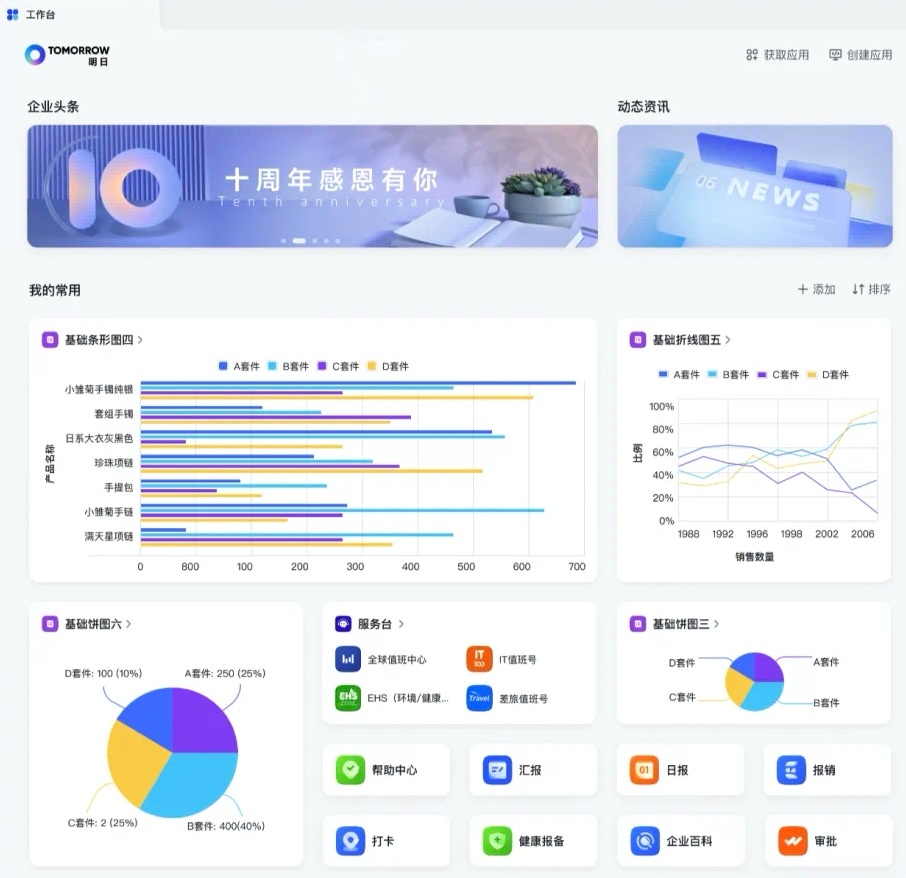Toggle D套件 legend in bar chart

click(x=388, y=367)
